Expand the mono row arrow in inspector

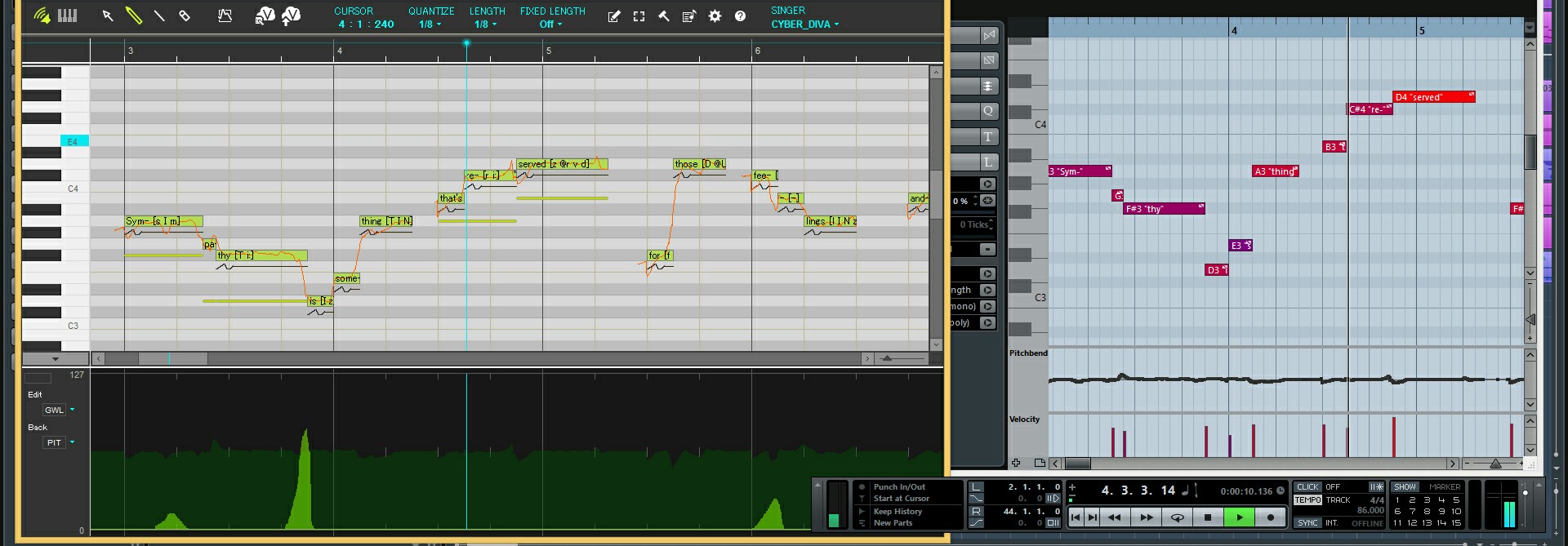pos(987,306)
